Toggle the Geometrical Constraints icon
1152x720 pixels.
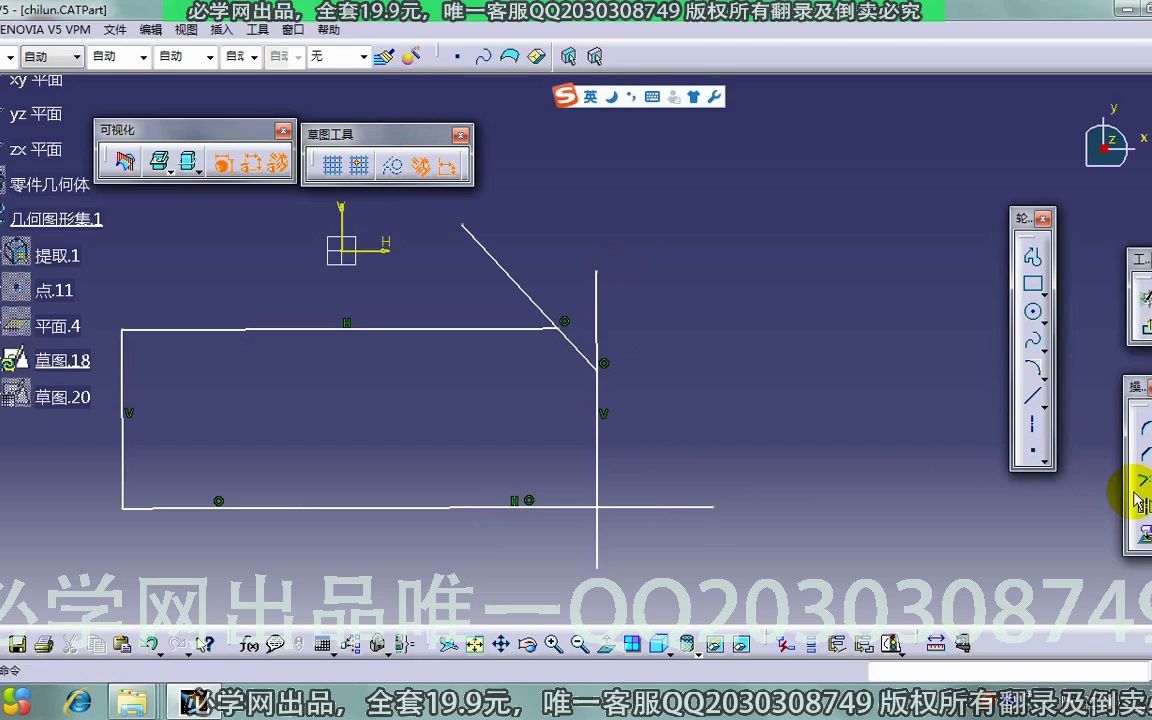[420, 165]
